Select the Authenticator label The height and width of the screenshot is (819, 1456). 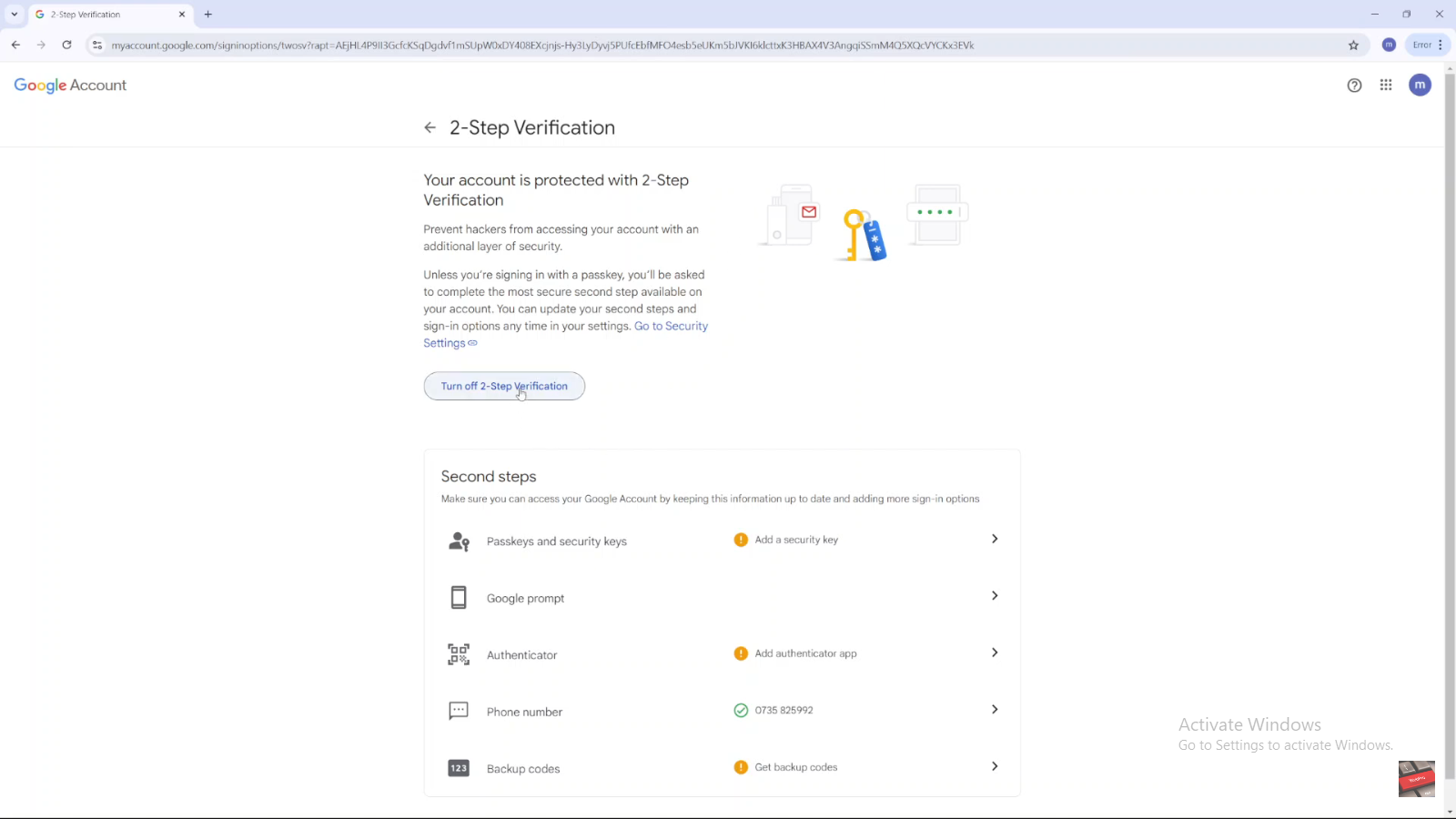[x=521, y=655]
